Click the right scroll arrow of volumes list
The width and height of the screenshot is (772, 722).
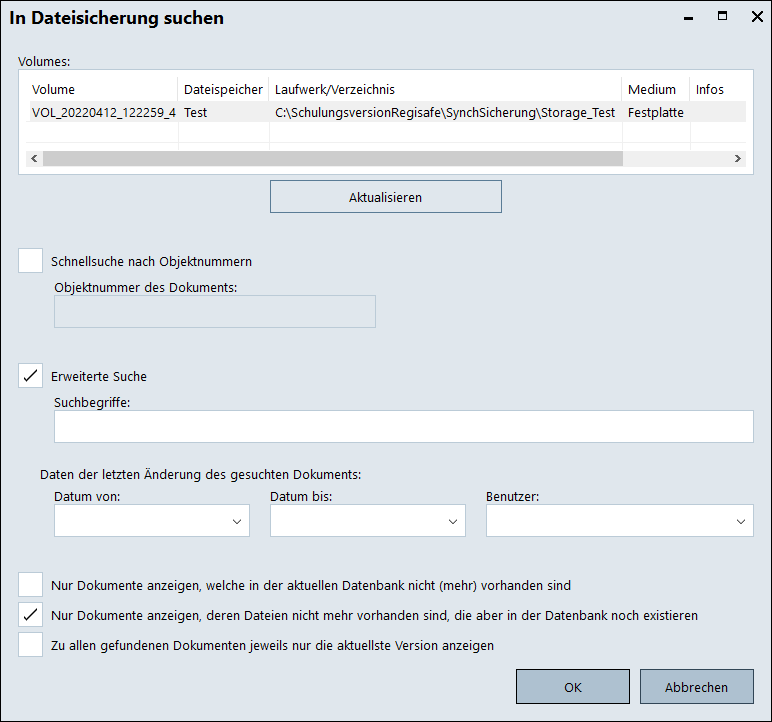(737, 159)
